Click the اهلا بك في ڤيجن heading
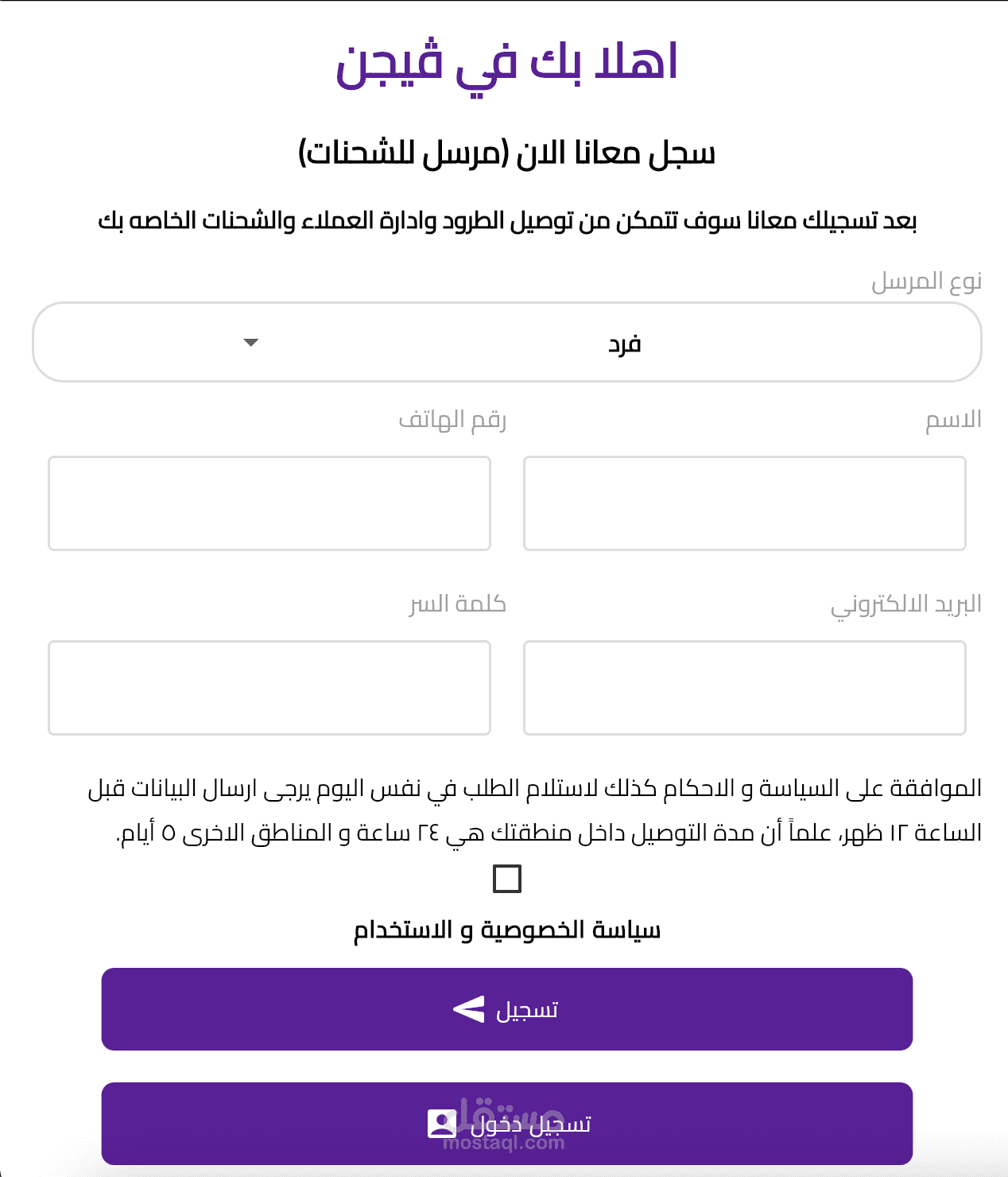1008x1177 pixels. click(506, 63)
